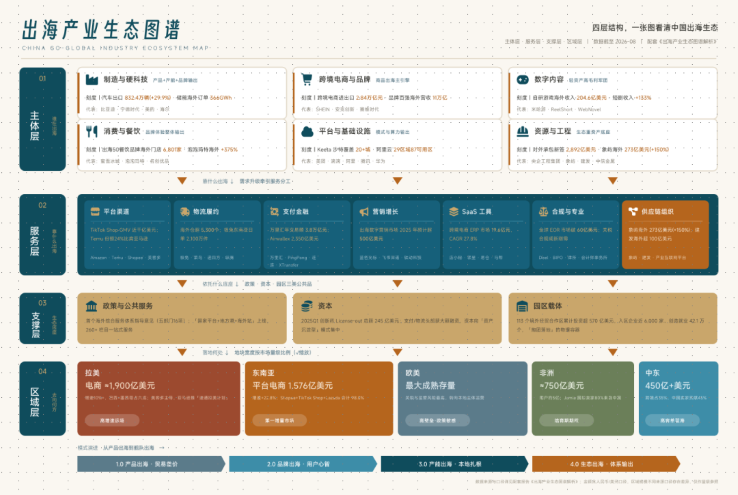Click the megaphone icon for 营销增长
Image resolution: width=738 pixels, height=495 pixels.
[364, 212]
